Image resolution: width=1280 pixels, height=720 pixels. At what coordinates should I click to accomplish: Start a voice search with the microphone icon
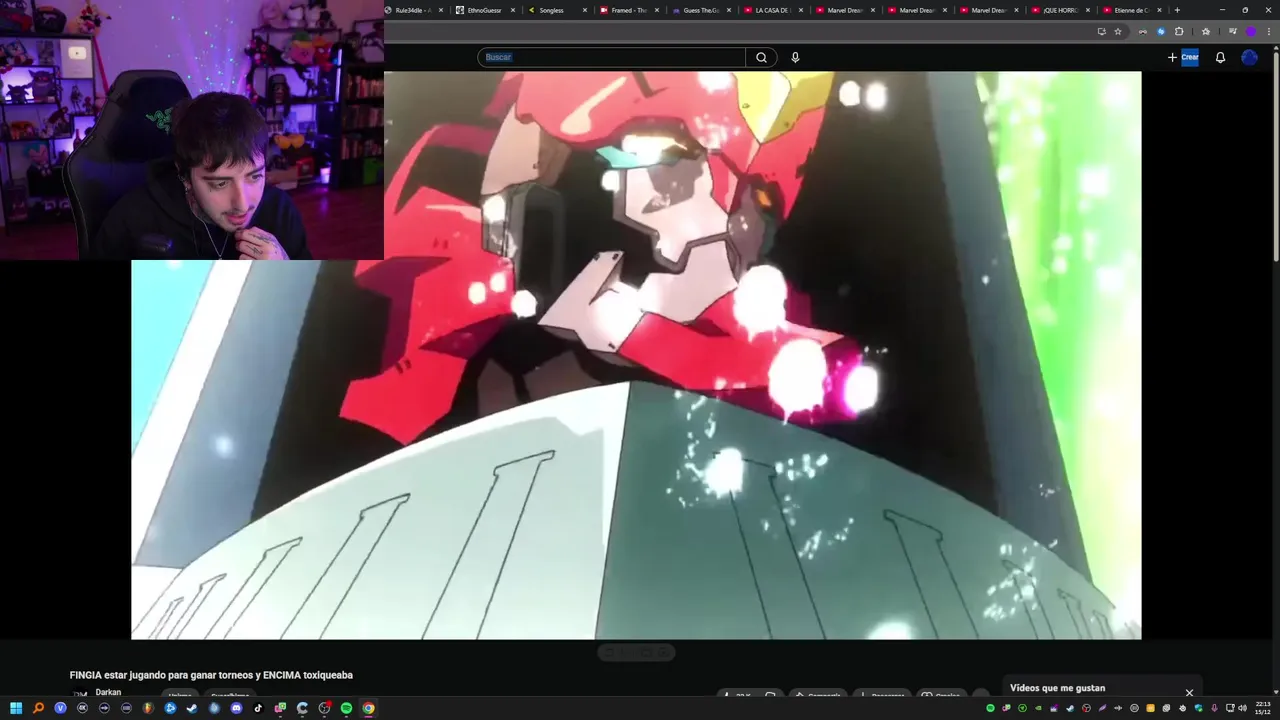coord(795,57)
